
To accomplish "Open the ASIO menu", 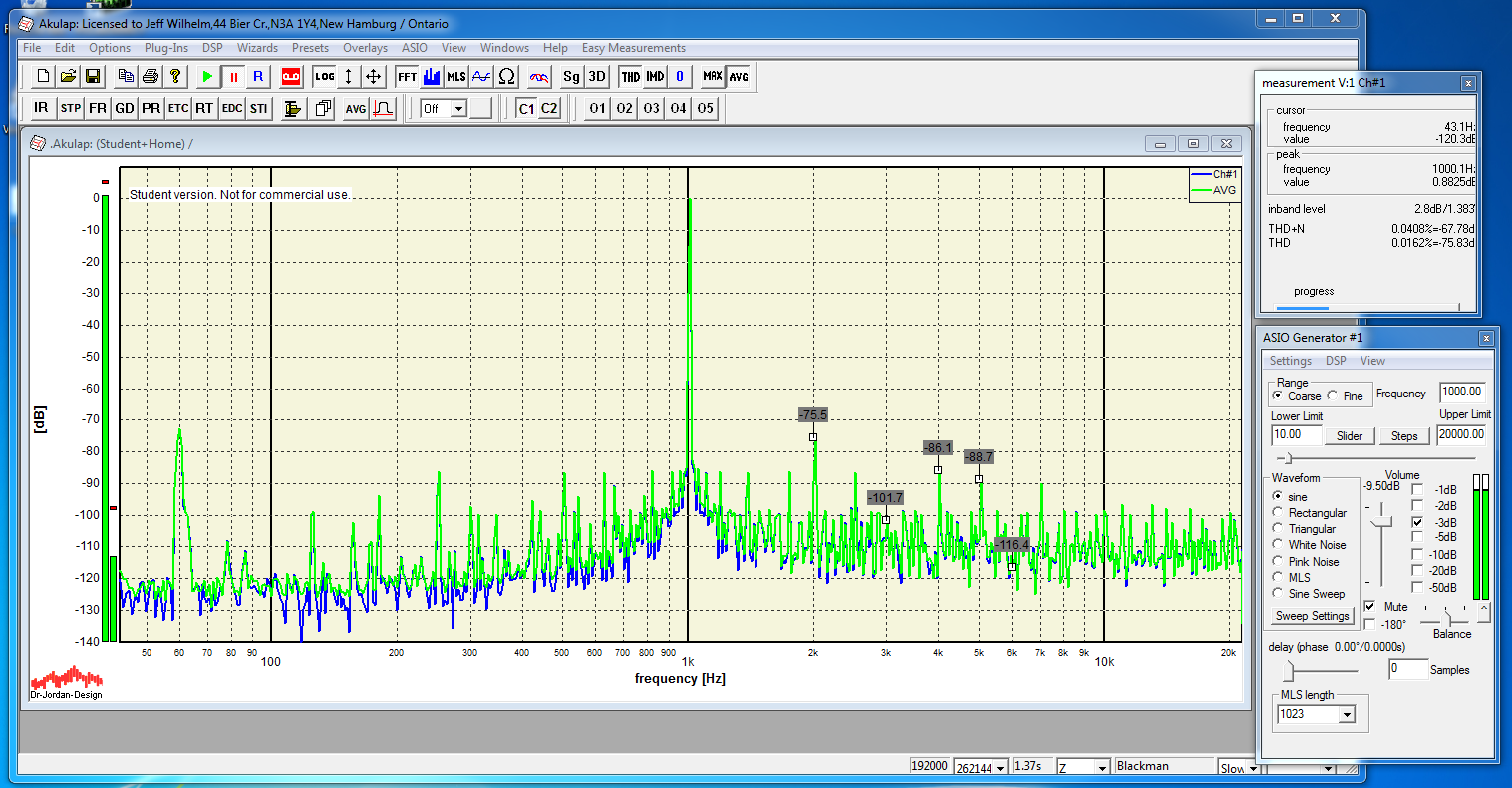I will pos(415,48).
